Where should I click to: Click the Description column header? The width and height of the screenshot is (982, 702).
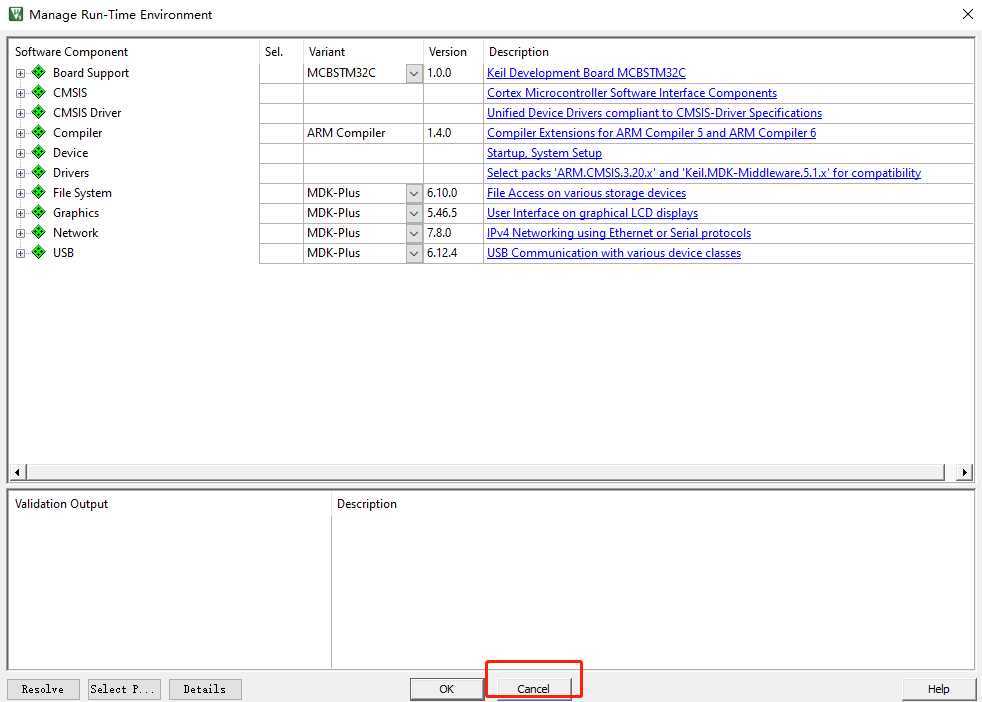[x=519, y=52]
